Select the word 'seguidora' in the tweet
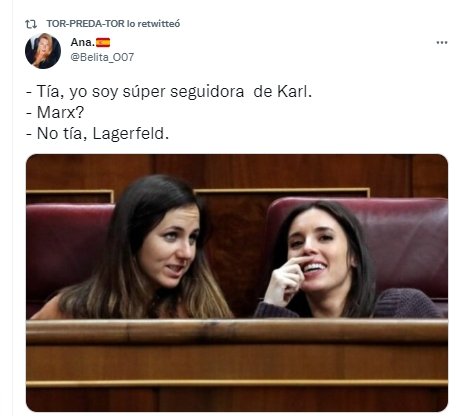 pos(207,92)
